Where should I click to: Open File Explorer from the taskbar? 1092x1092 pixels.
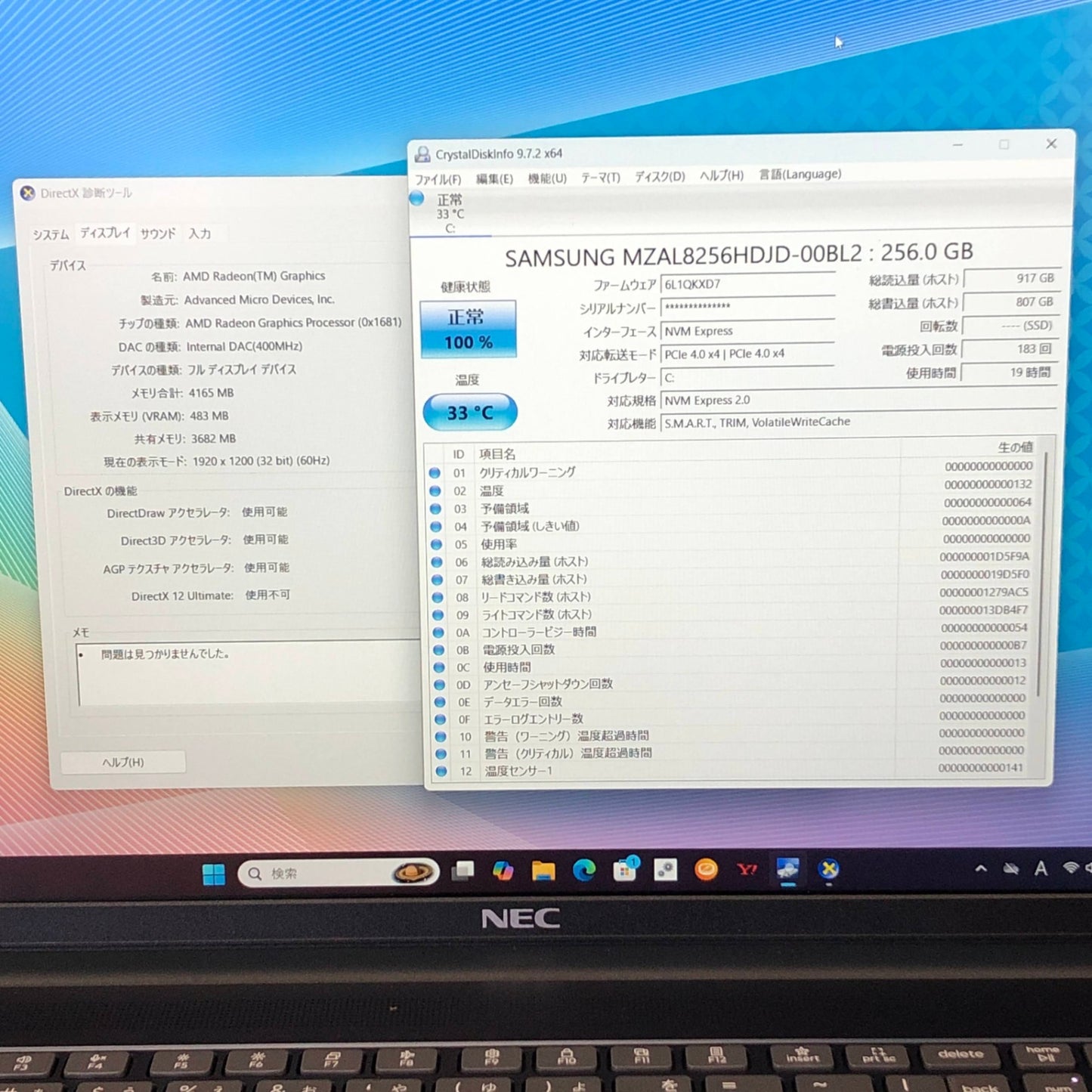pyautogui.click(x=543, y=871)
